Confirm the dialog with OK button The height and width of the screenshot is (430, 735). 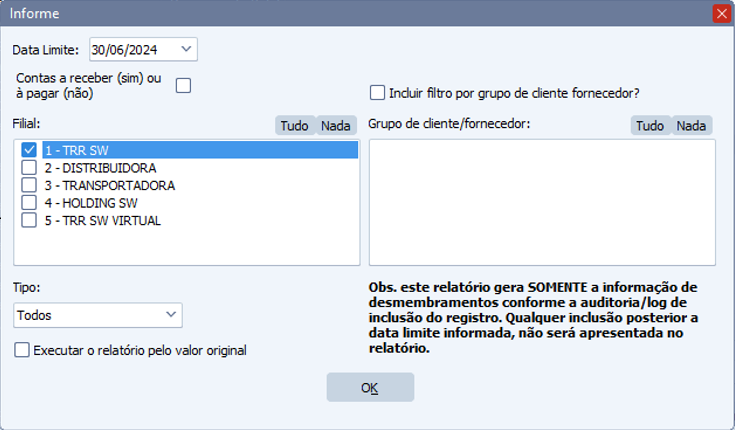370,387
